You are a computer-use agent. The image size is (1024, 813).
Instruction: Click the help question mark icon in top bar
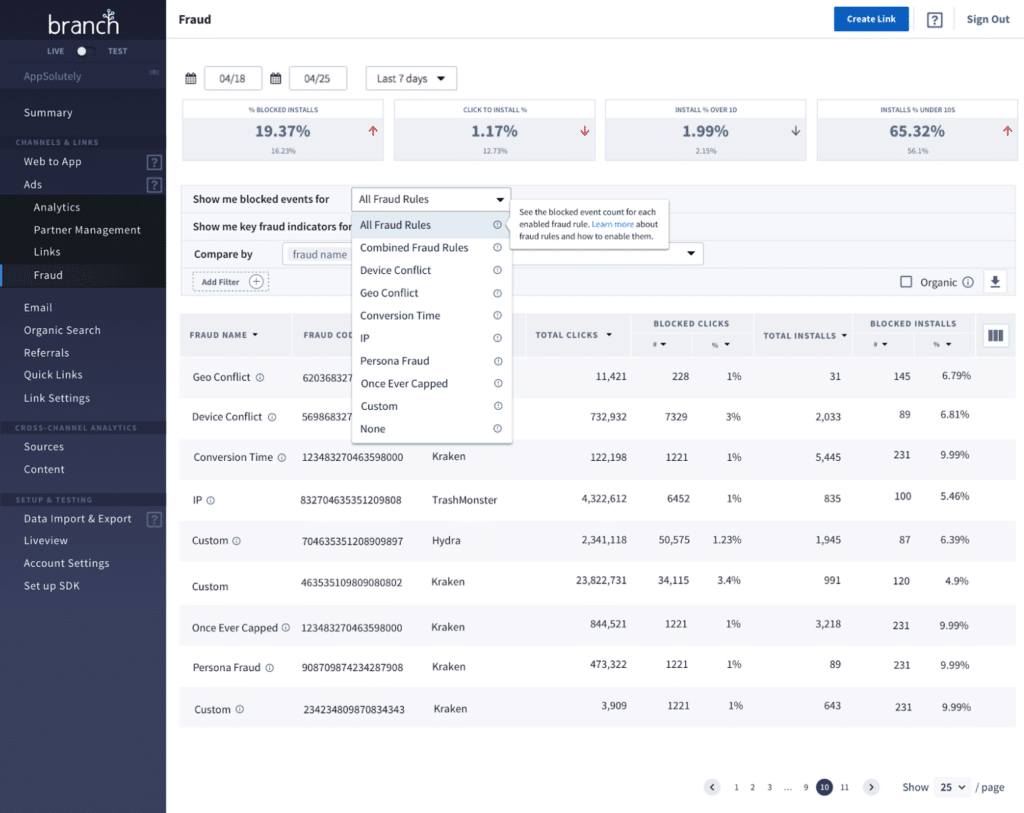point(933,19)
